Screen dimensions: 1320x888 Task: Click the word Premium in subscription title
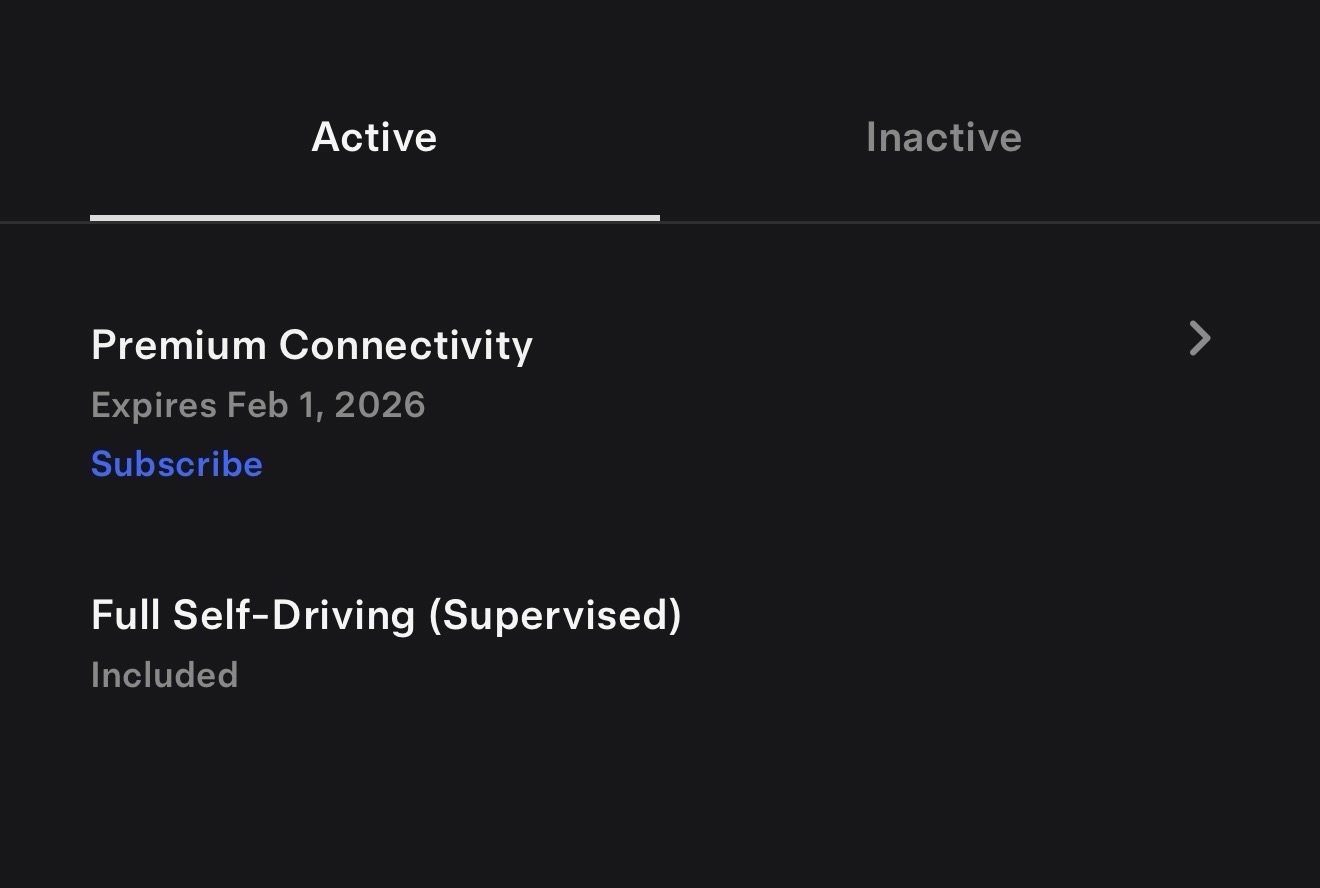click(x=178, y=345)
